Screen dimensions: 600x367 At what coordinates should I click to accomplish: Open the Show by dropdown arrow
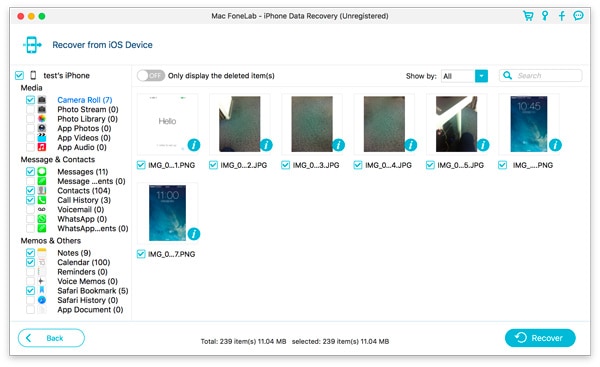click(481, 76)
